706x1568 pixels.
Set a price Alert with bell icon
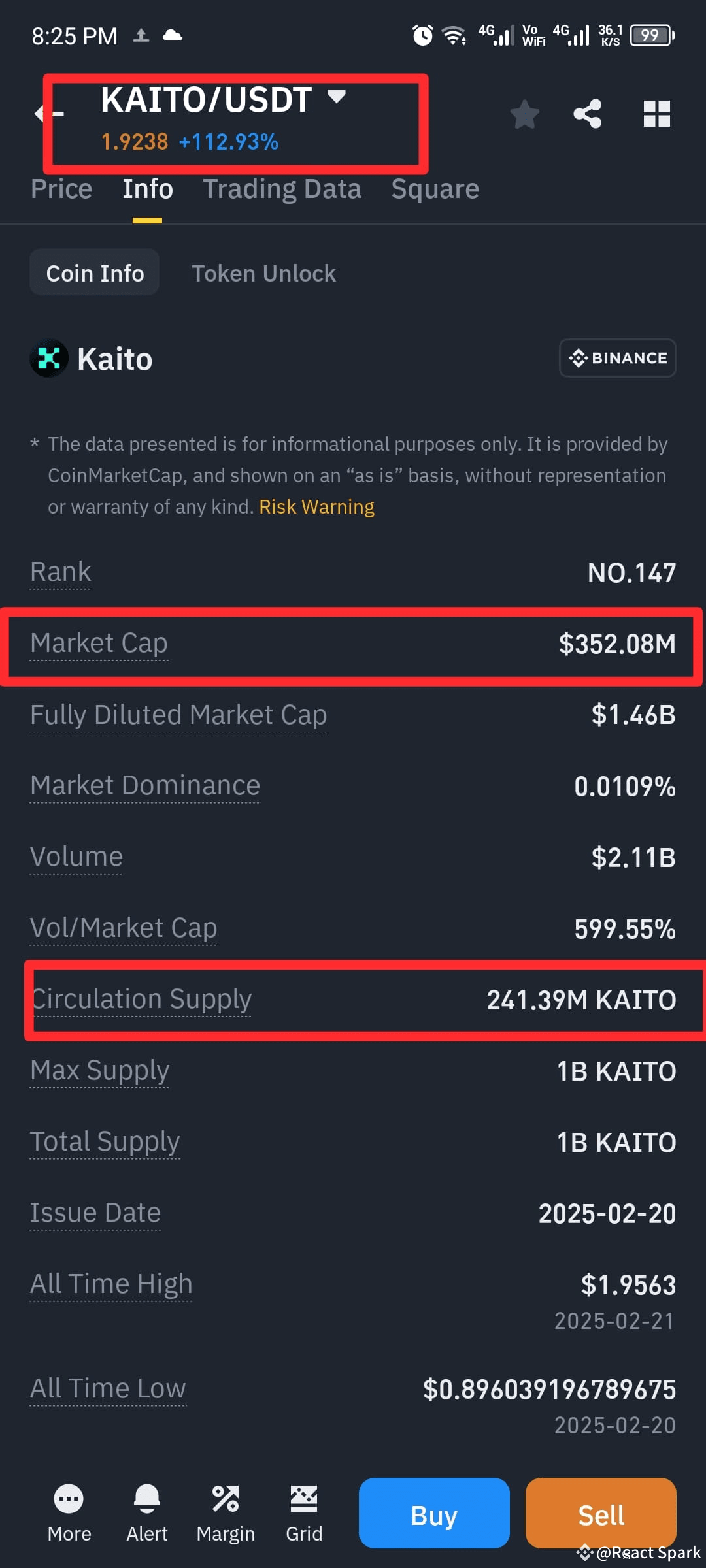147,1499
